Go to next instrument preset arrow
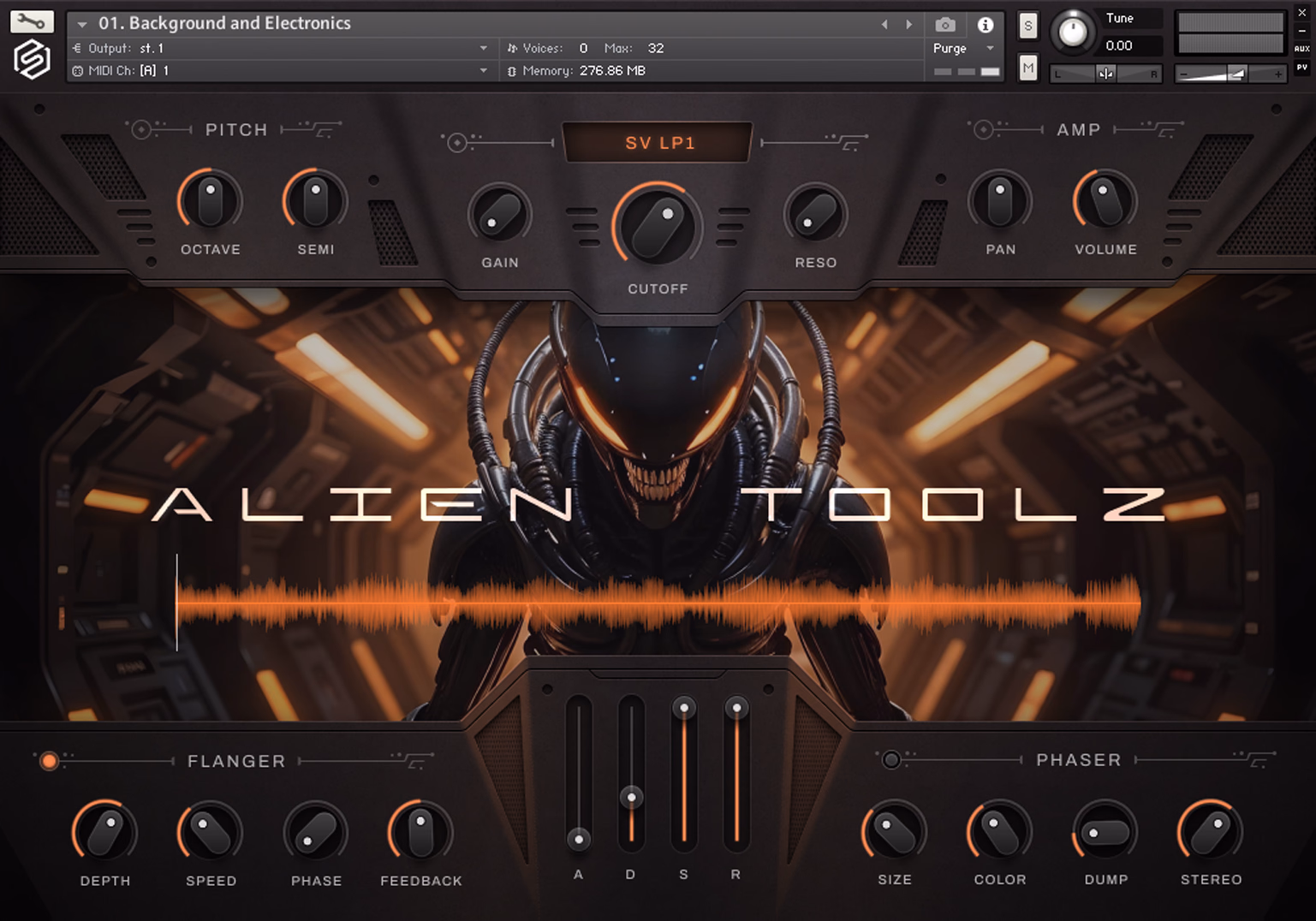 point(909,24)
